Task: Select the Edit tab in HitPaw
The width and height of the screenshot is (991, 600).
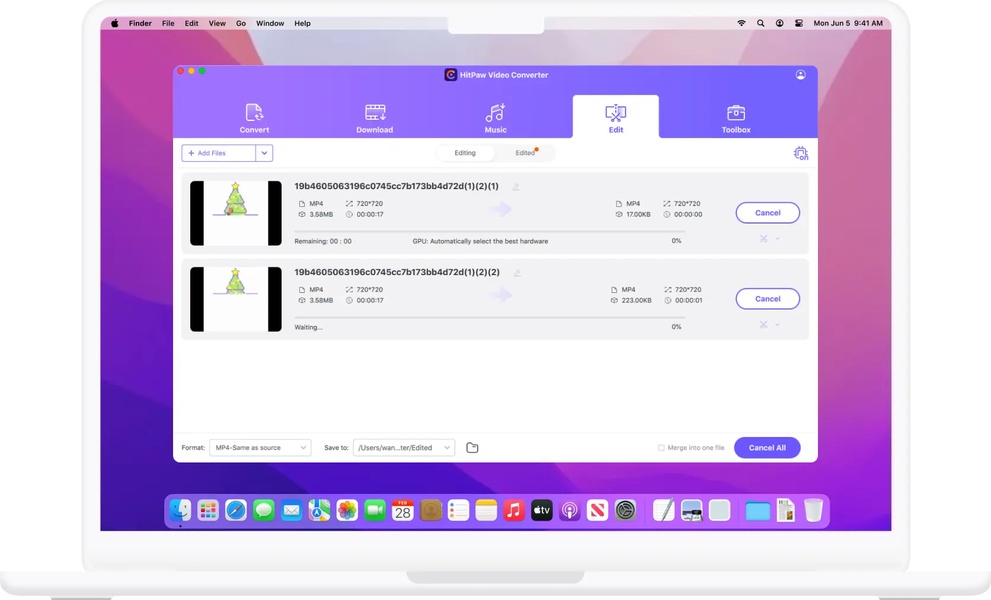Action: (616, 117)
